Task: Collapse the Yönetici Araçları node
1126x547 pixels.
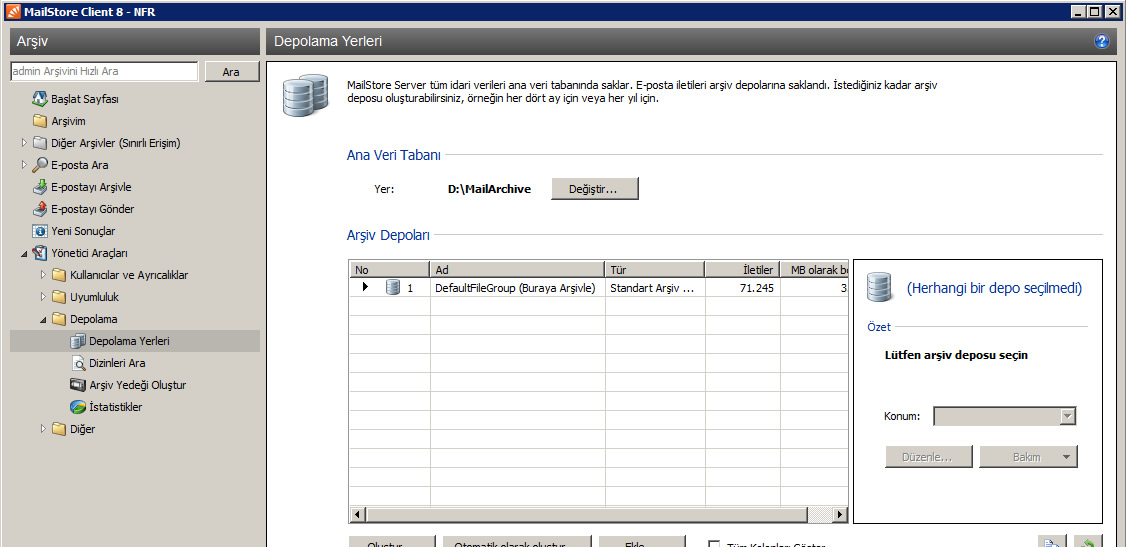Action: 24,253
